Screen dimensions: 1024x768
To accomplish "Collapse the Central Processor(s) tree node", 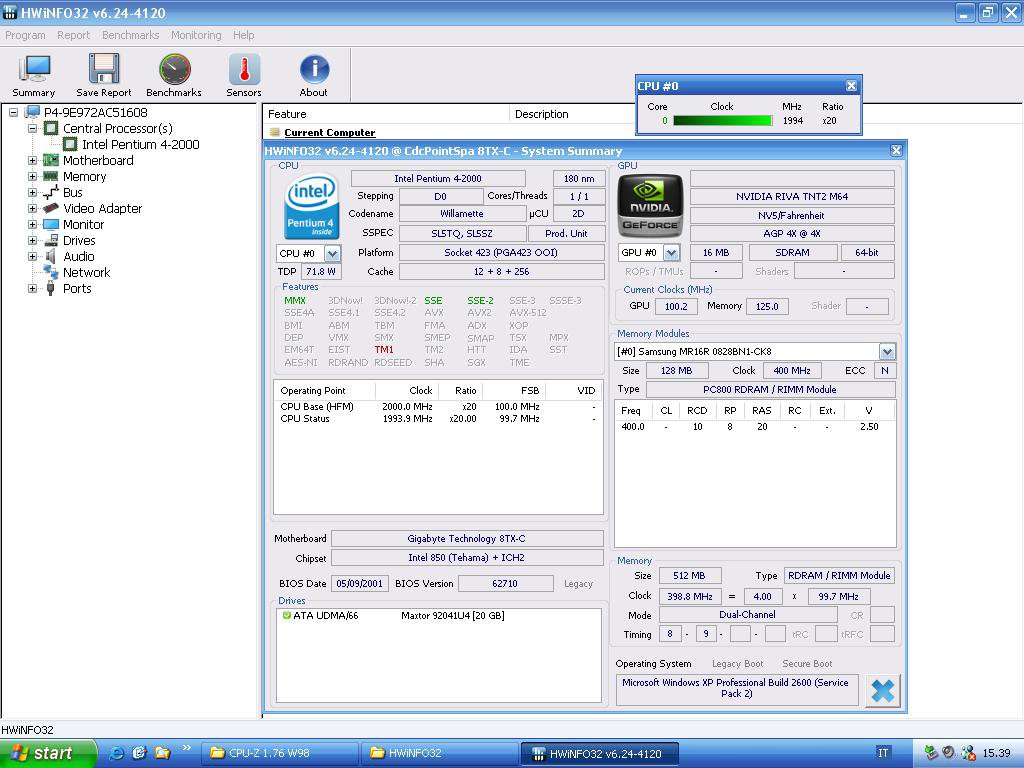I will [32, 129].
